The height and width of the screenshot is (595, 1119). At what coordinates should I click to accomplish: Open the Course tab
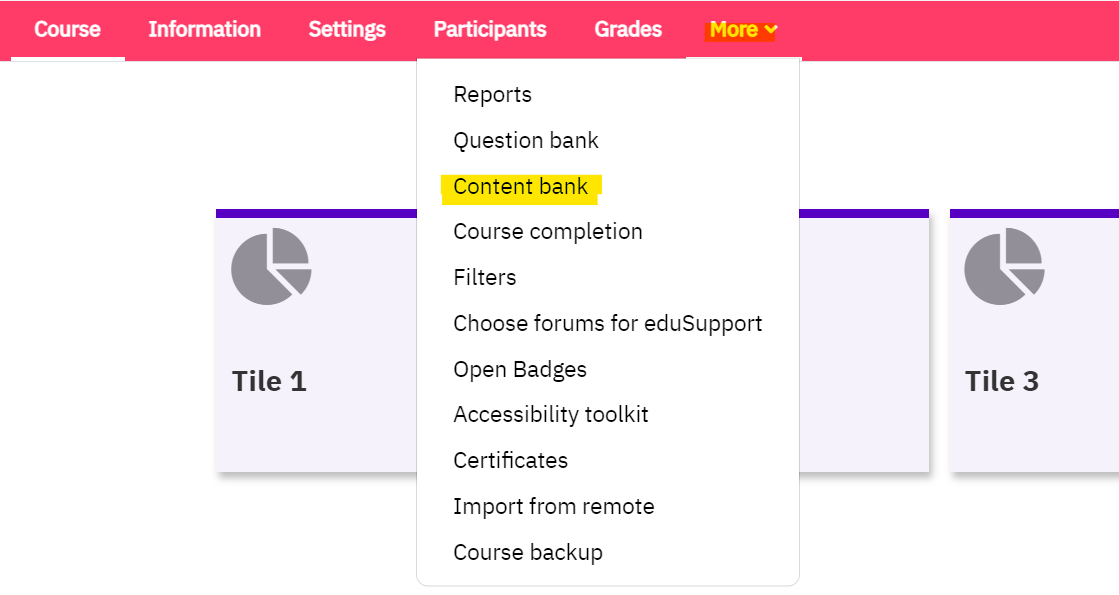[68, 29]
